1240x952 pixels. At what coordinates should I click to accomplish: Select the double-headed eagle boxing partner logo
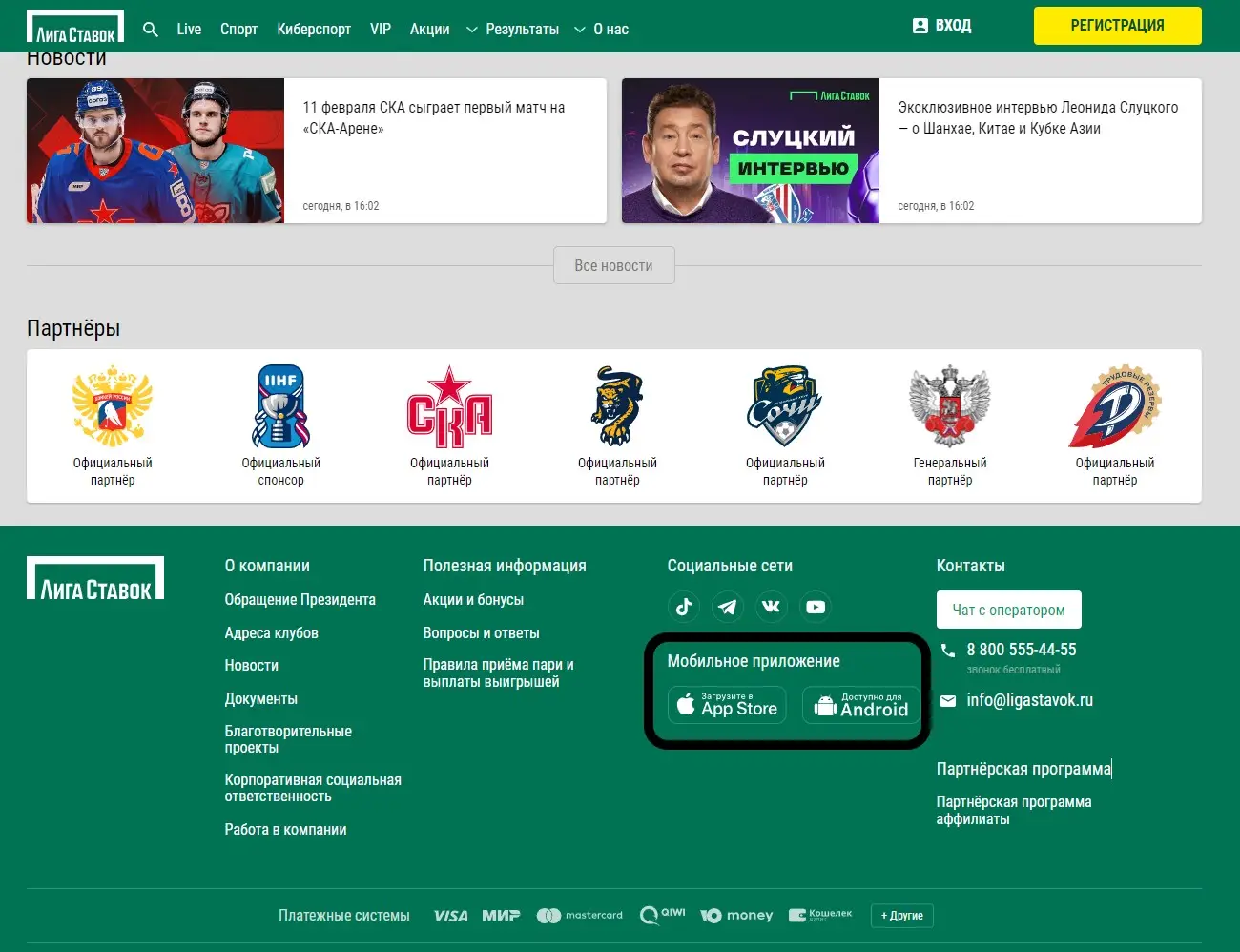950,406
